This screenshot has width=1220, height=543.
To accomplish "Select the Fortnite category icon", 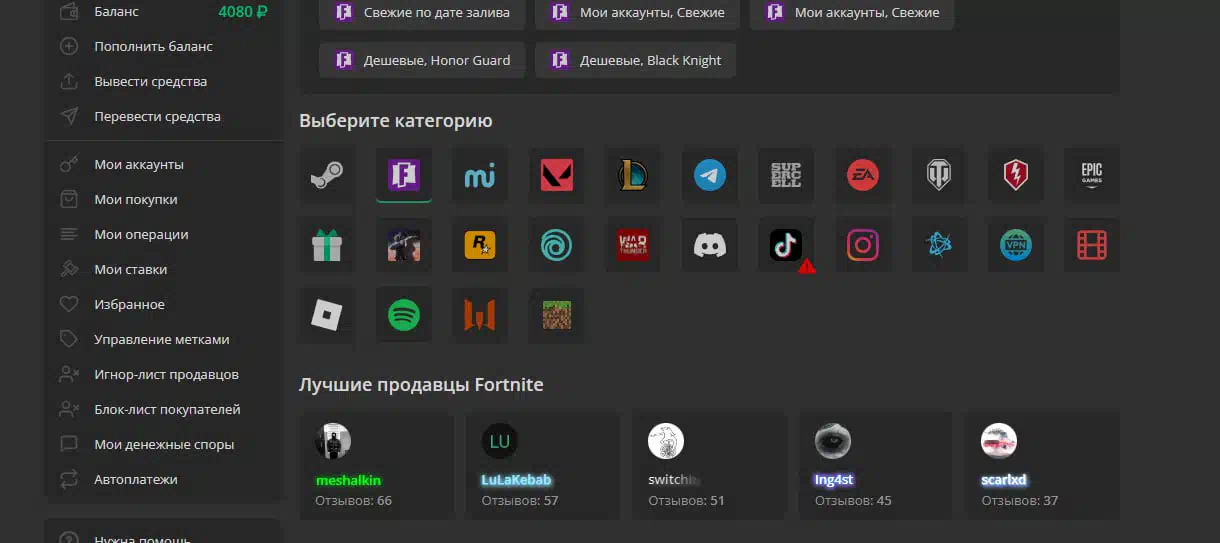I will tap(404, 175).
